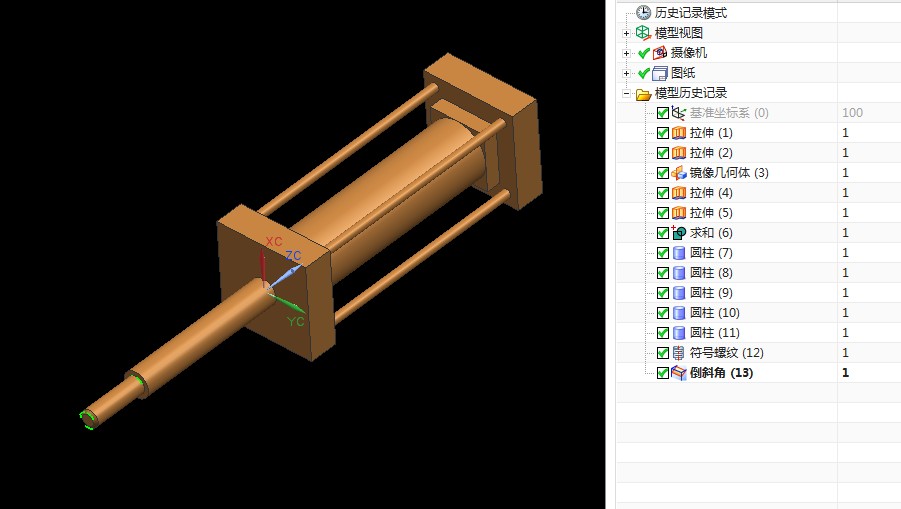The width and height of the screenshot is (901, 509).
Task: Select the 基准坐标系 (0) label
Action: 729,113
